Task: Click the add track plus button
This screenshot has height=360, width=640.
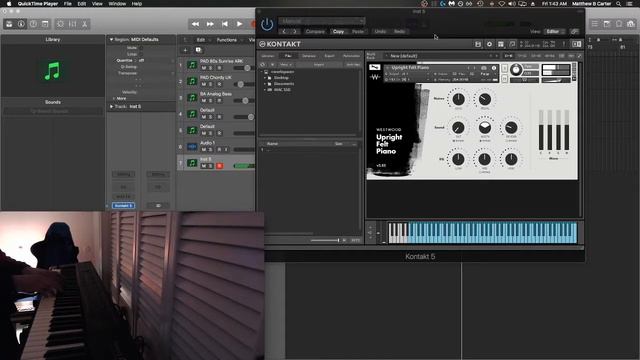Action: (x=185, y=50)
